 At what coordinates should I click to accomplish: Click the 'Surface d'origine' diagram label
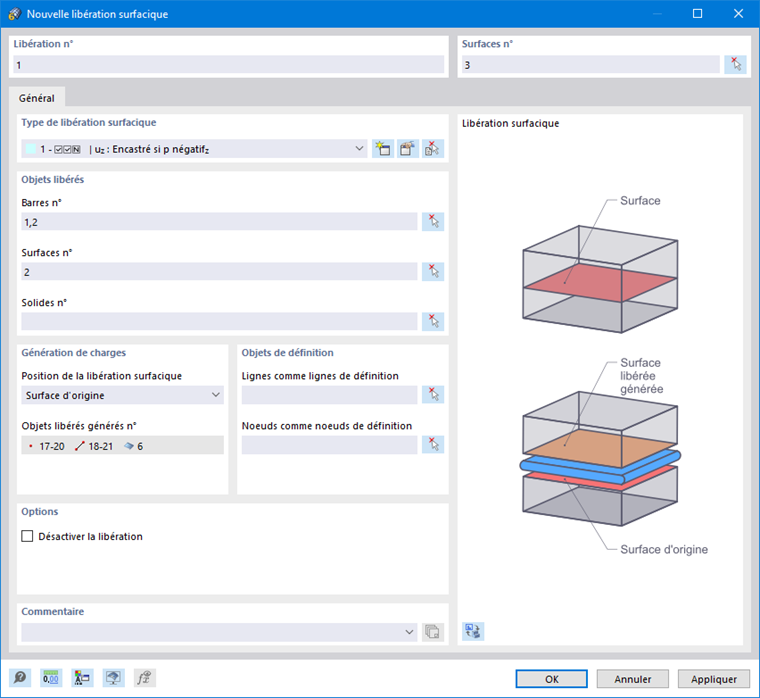664,549
